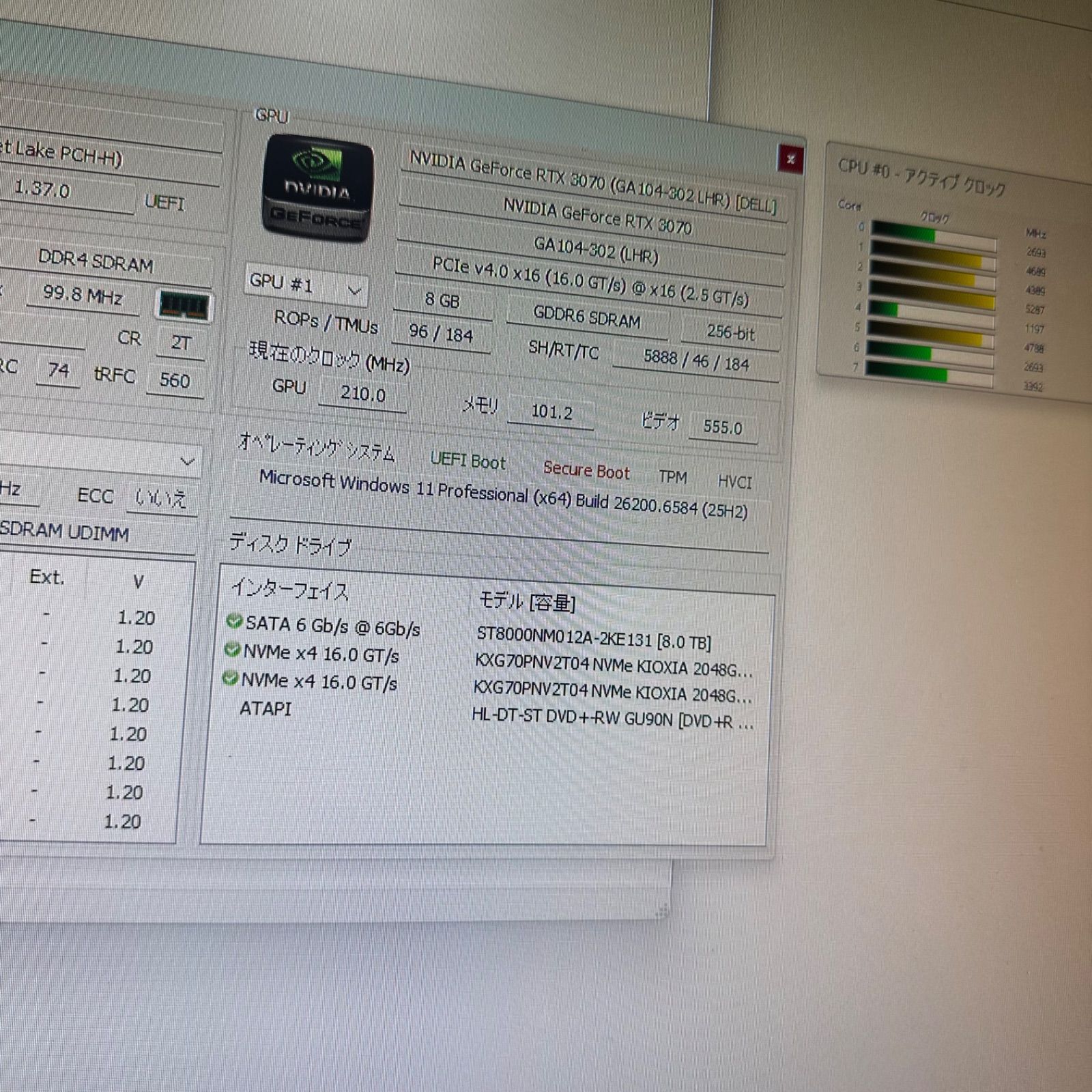Viewport: 1092px width, 1092px height.
Task: Click the Secure Boot indicator
Action: [586, 471]
